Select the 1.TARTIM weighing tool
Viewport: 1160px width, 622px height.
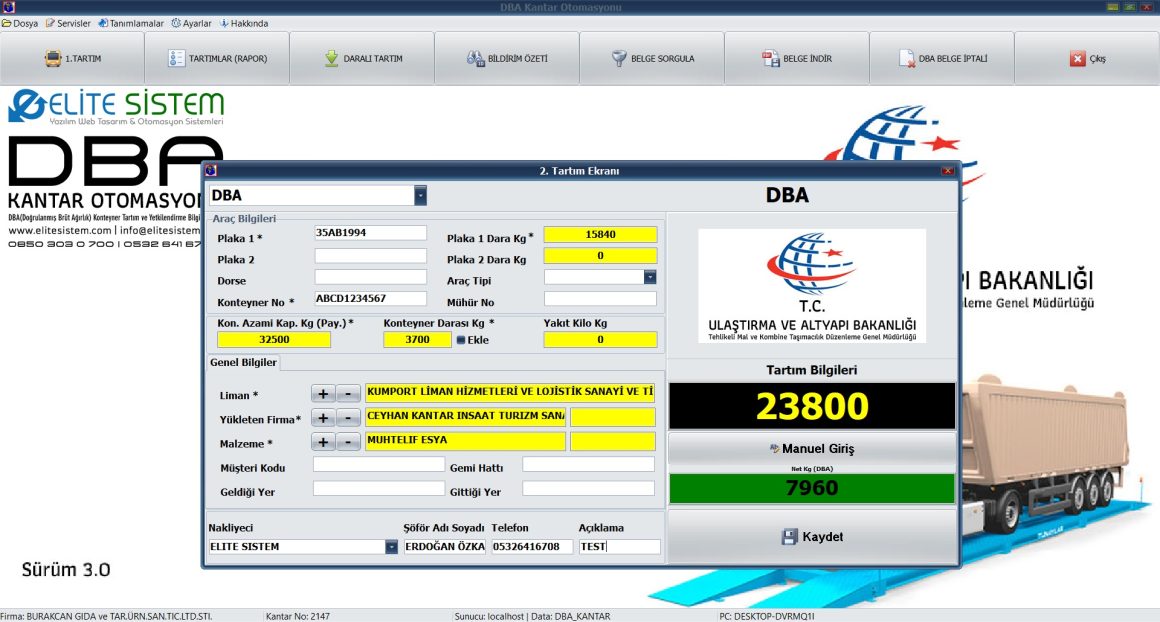[x=75, y=58]
